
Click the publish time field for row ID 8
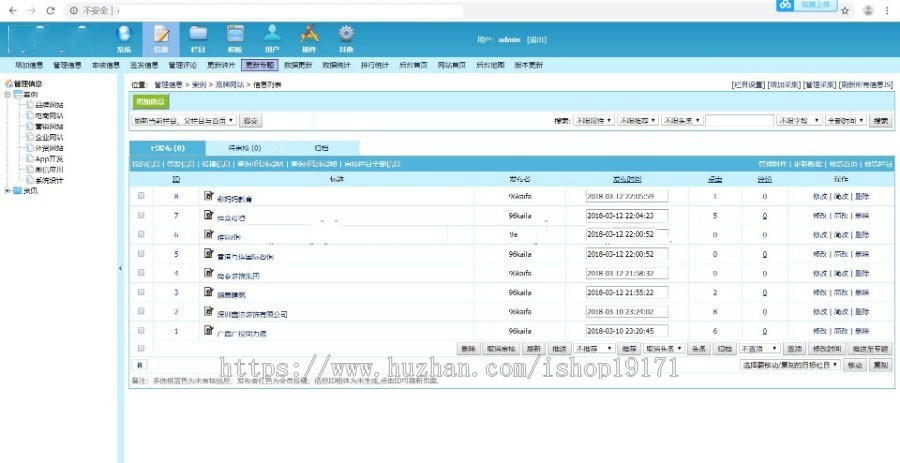pyautogui.click(x=627, y=196)
